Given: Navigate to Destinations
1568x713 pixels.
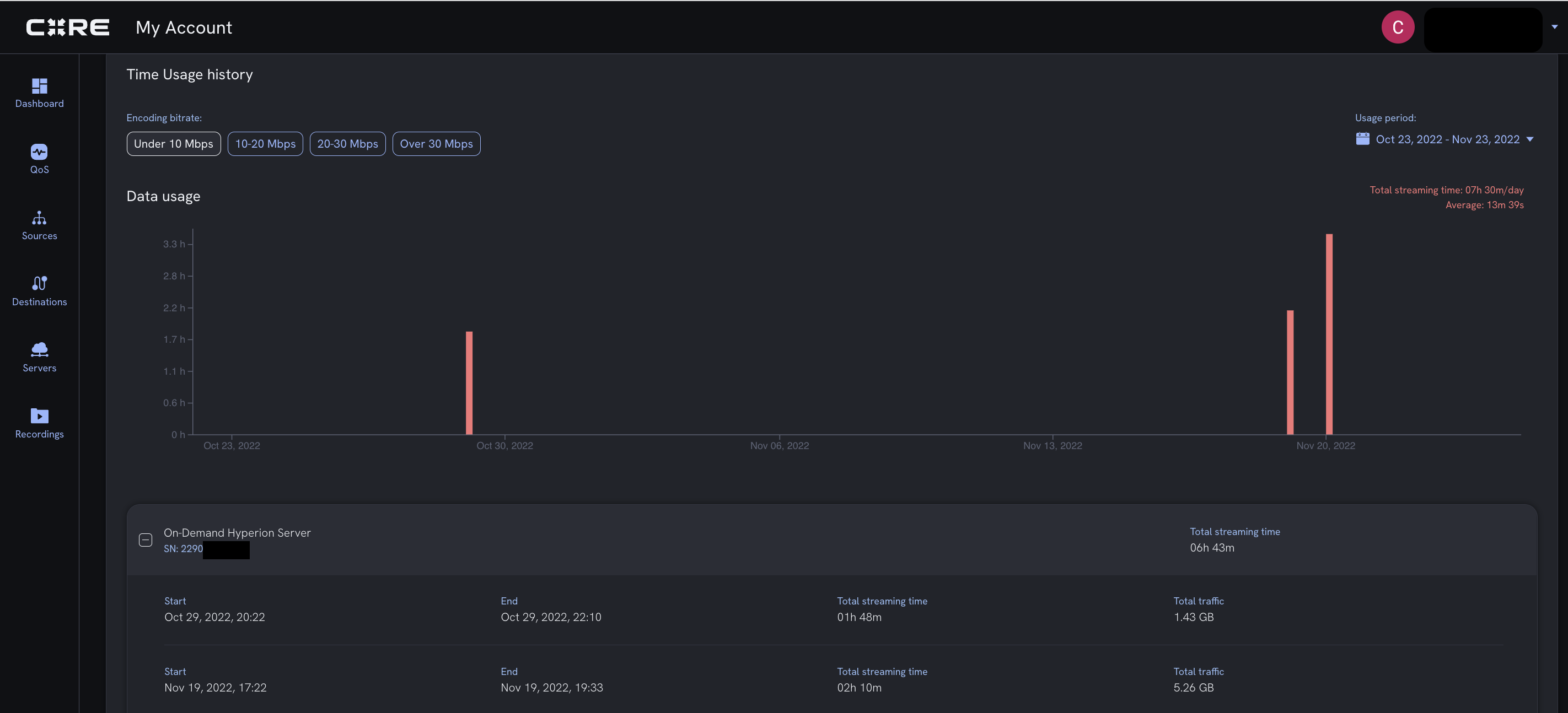Looking at the screenshot, I should coord(39,290).
